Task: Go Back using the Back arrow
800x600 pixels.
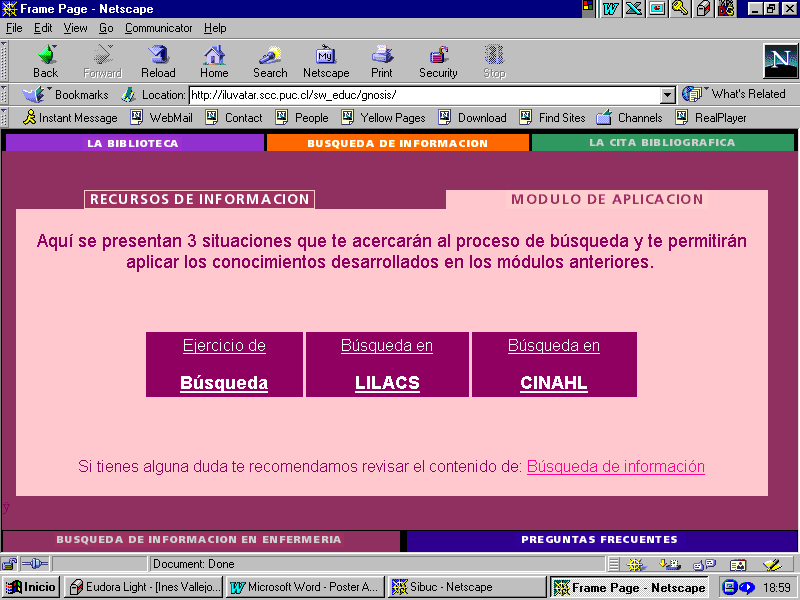Action: coord(46,60)
